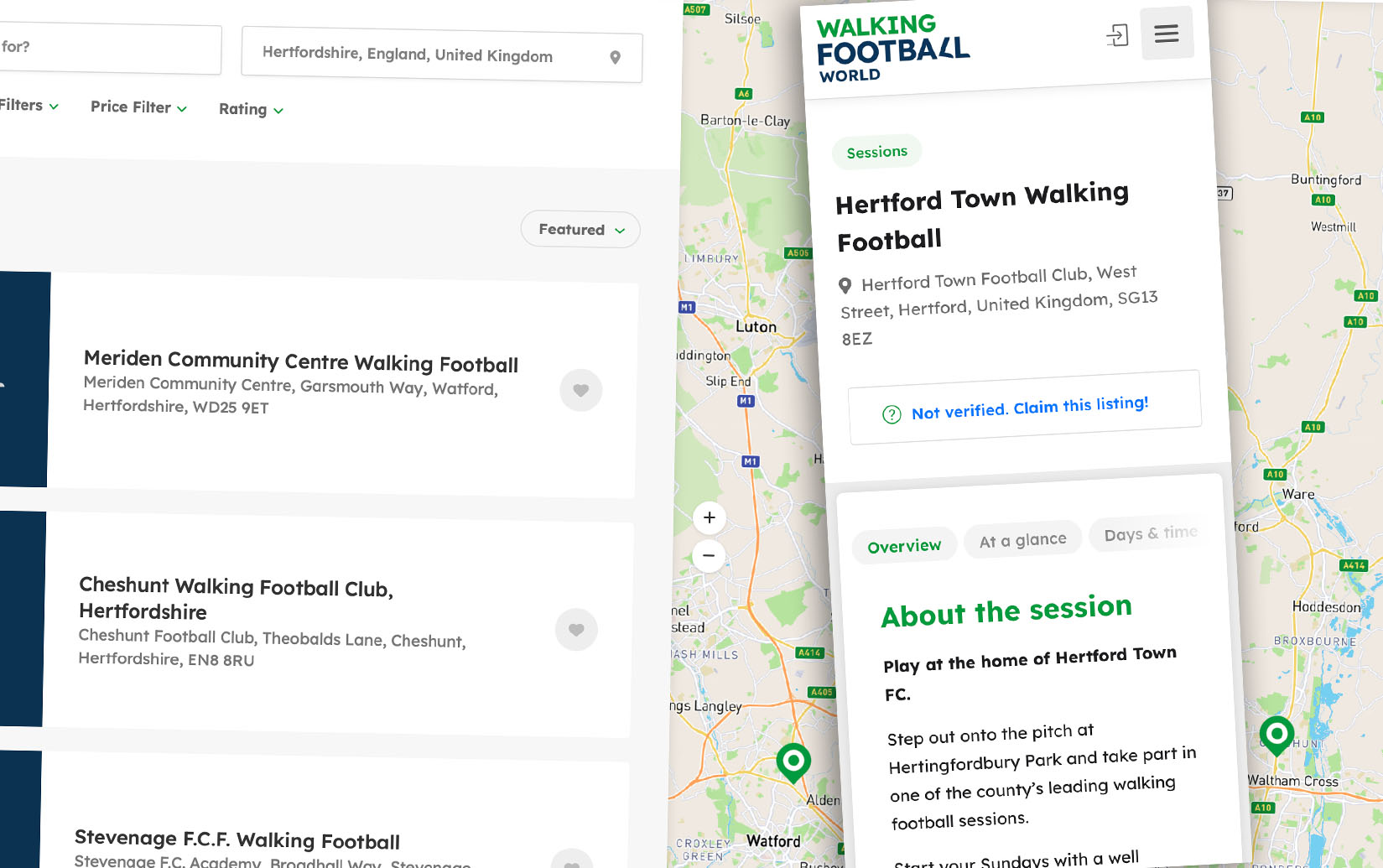Viewport: 1383px width, 868px height.
Task: Click the Sessions category tag
Action: pyautogui.click(x=876, y=152)
